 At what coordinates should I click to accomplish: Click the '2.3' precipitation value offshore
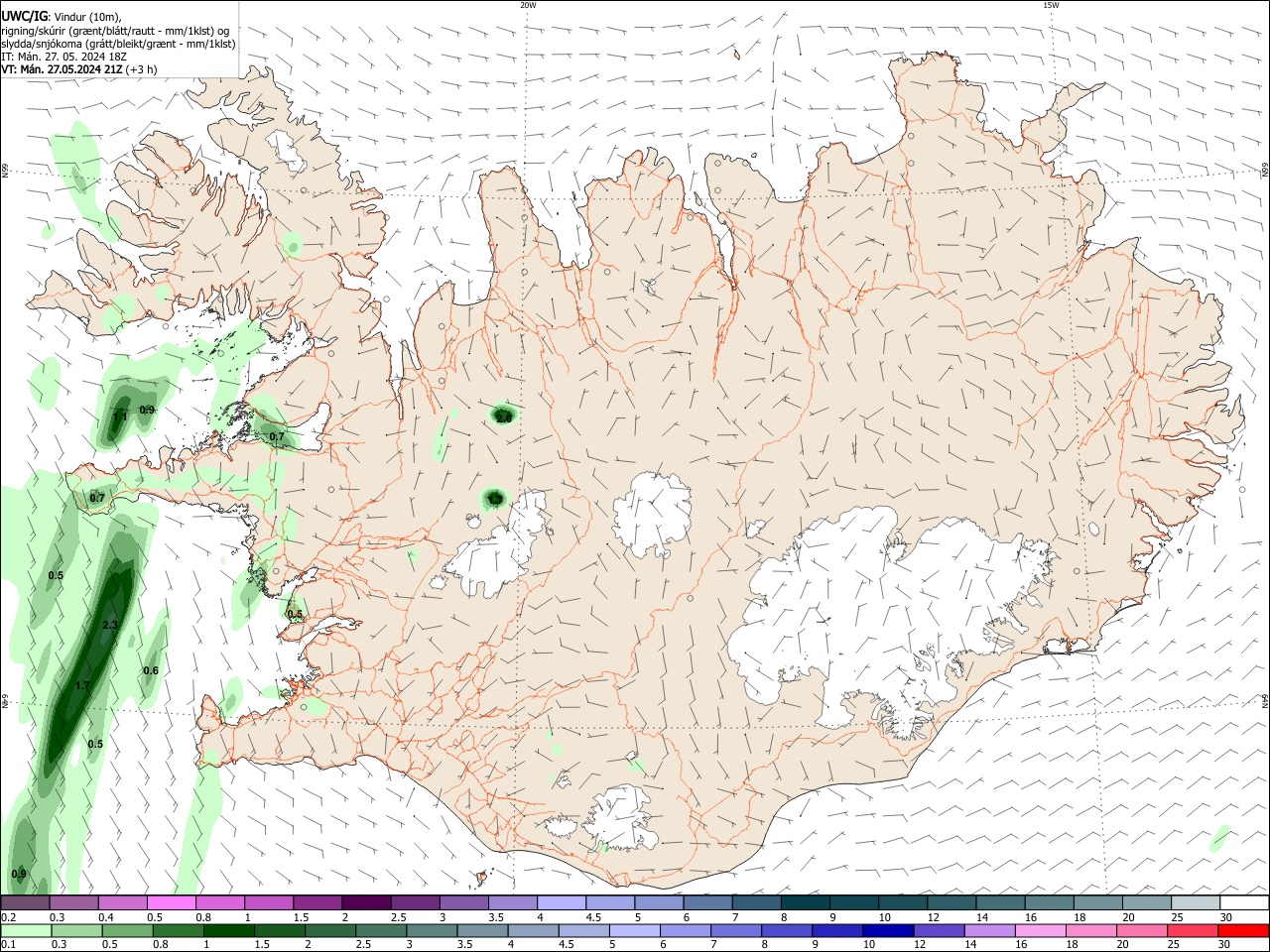click(x=110, y=625)
